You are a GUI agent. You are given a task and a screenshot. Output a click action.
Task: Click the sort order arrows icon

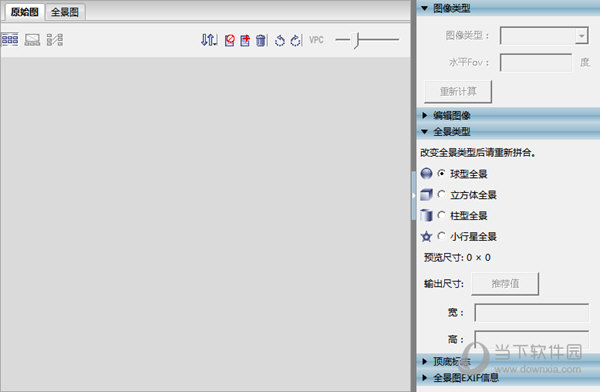pyautogui.click(x=209, y=40)
